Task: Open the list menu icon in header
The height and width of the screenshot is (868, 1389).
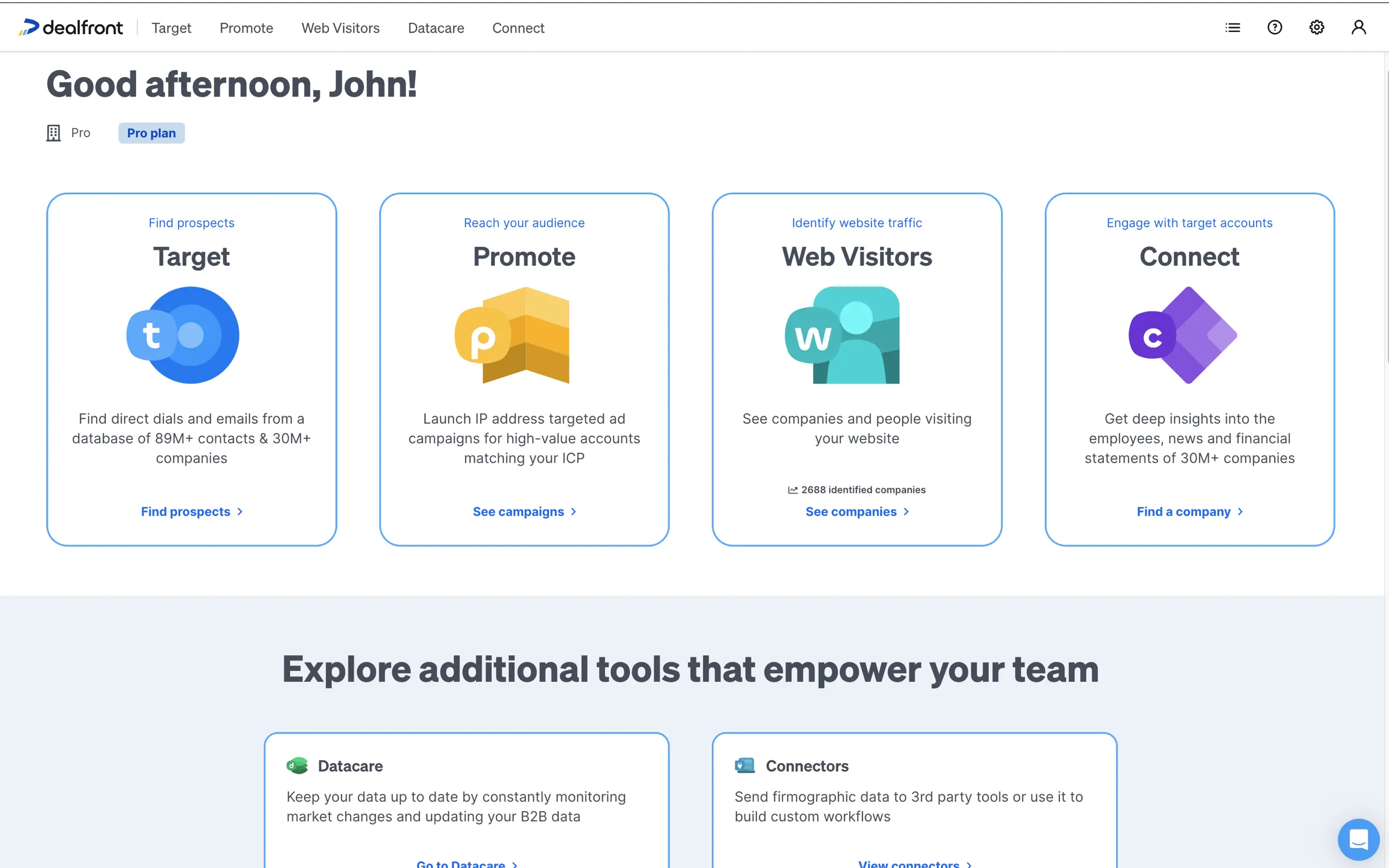Action: point(1232,28)
